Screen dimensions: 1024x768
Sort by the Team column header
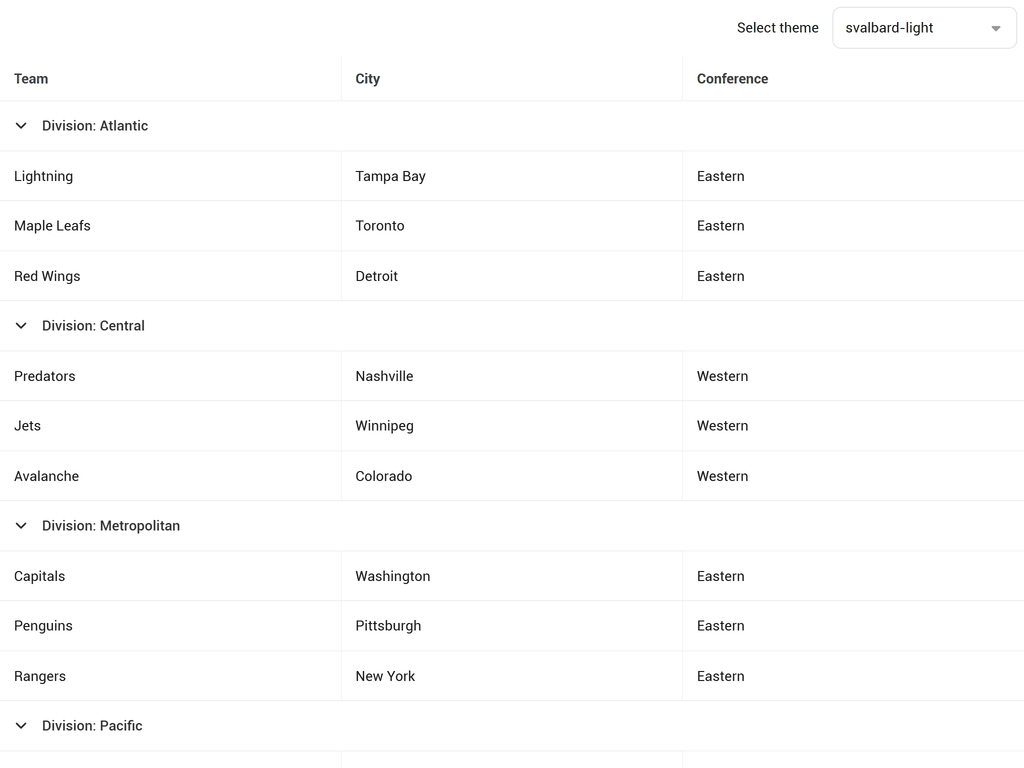pyautogui.click(x=30, y=79)
